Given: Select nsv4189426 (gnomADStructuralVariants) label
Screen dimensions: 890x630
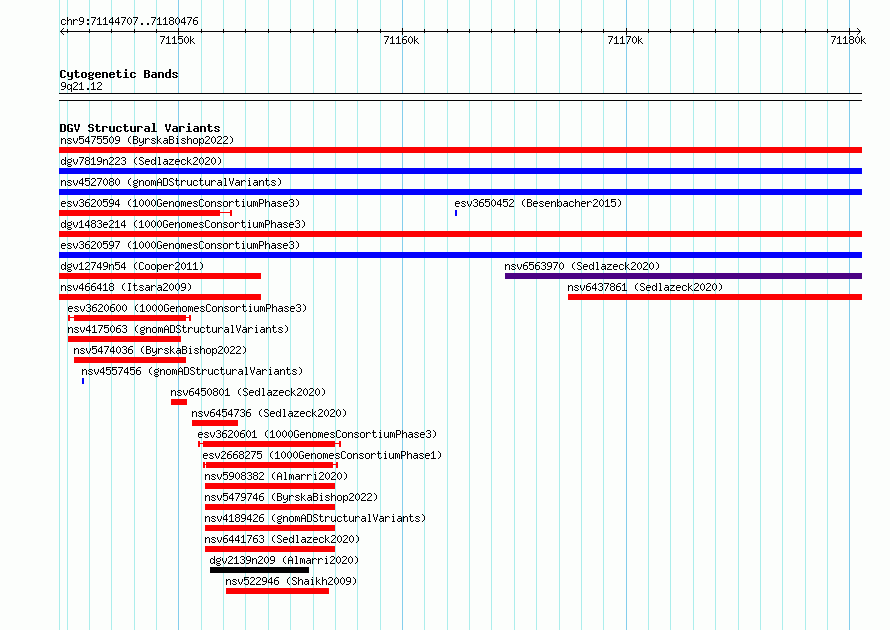Looking at the screenshot, I should pyautogui.click(x=315, y=518).
